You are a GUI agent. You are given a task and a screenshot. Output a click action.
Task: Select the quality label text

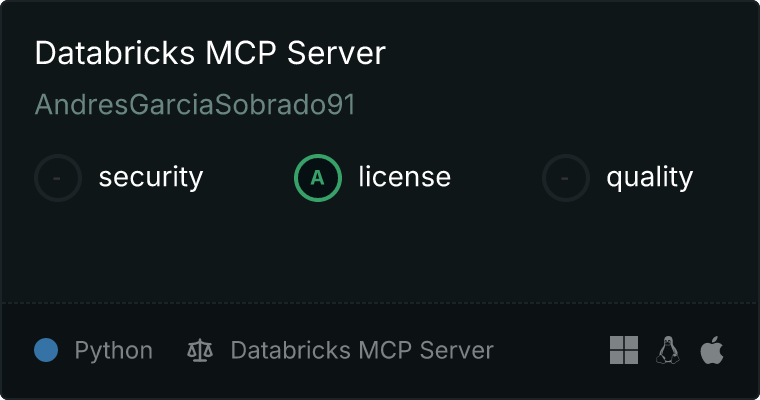649,178
